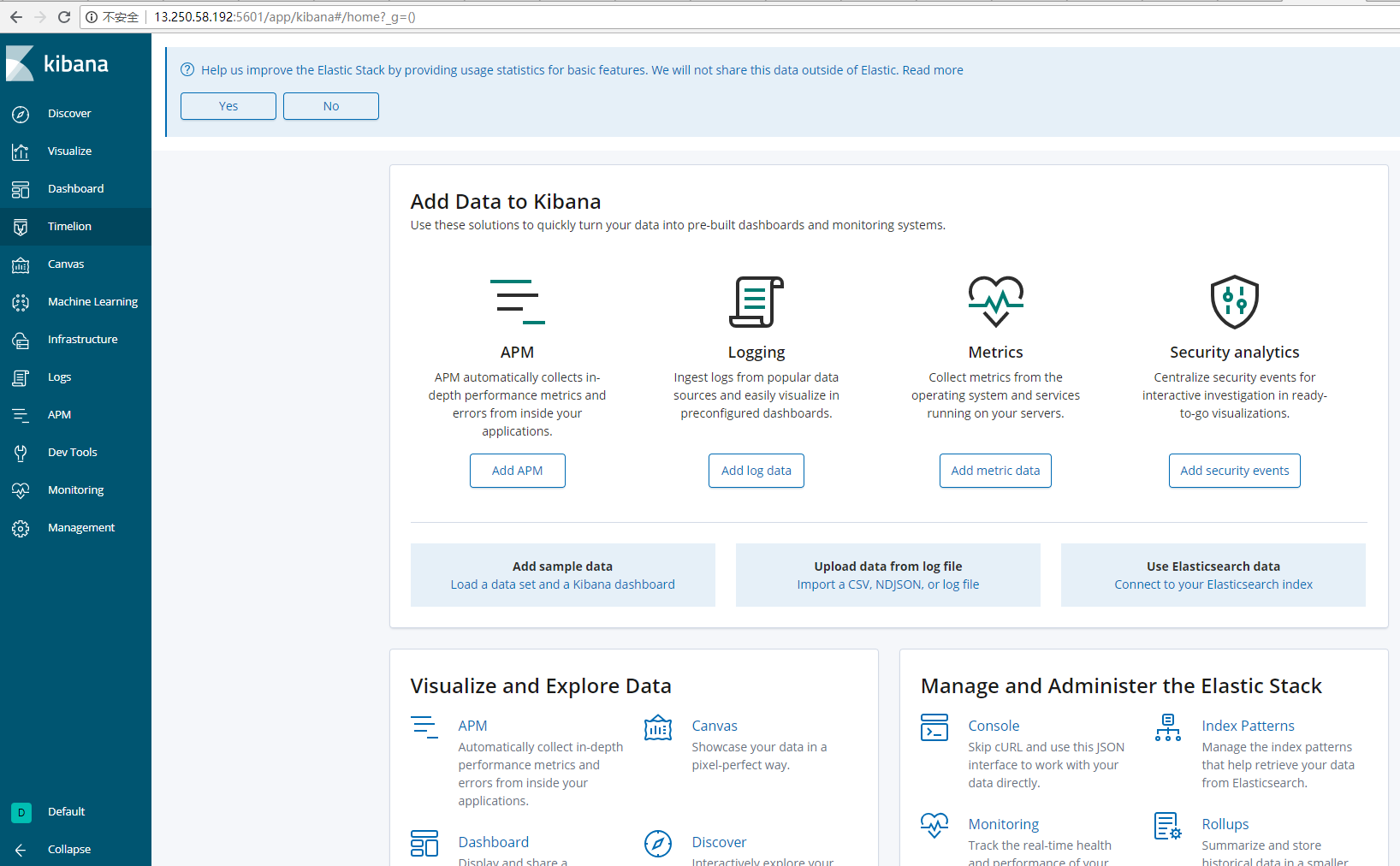Open the APM link under Visualize and Explore
The height and width of the screenshot is (866, 1400).
(472, 726)
